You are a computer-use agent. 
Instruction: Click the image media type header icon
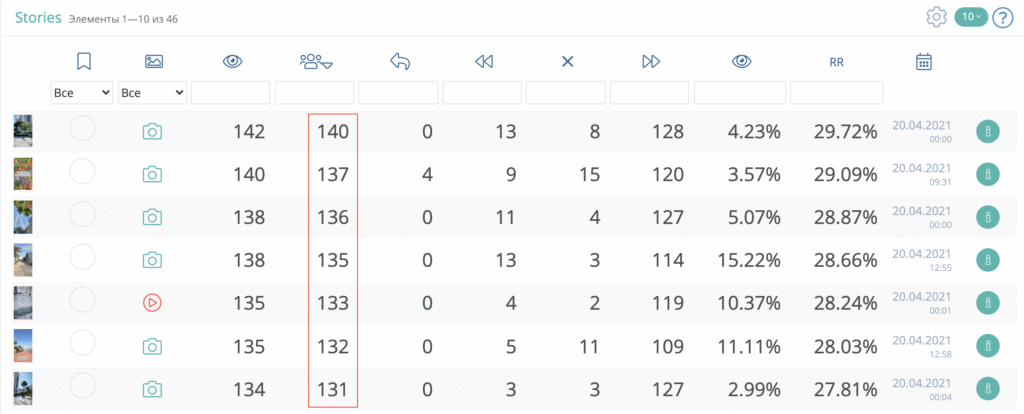pyautogui.click(x=153, y=62)
